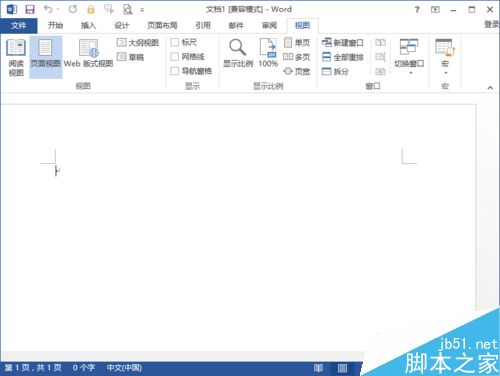Click 全部重排 Arrange All
This screenshot has height=376, width=500.
click(342, 57)
